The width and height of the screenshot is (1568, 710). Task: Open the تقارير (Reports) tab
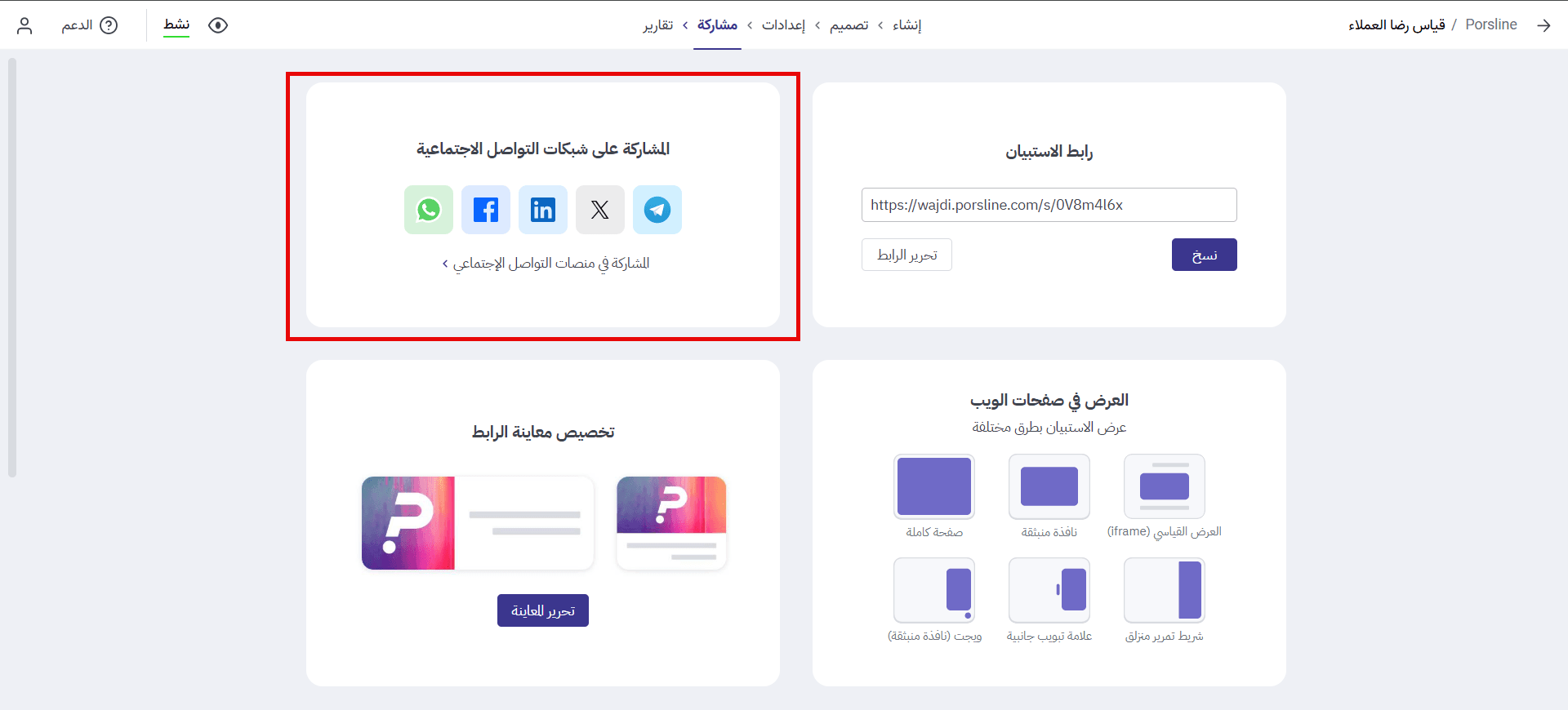(658, 25)
